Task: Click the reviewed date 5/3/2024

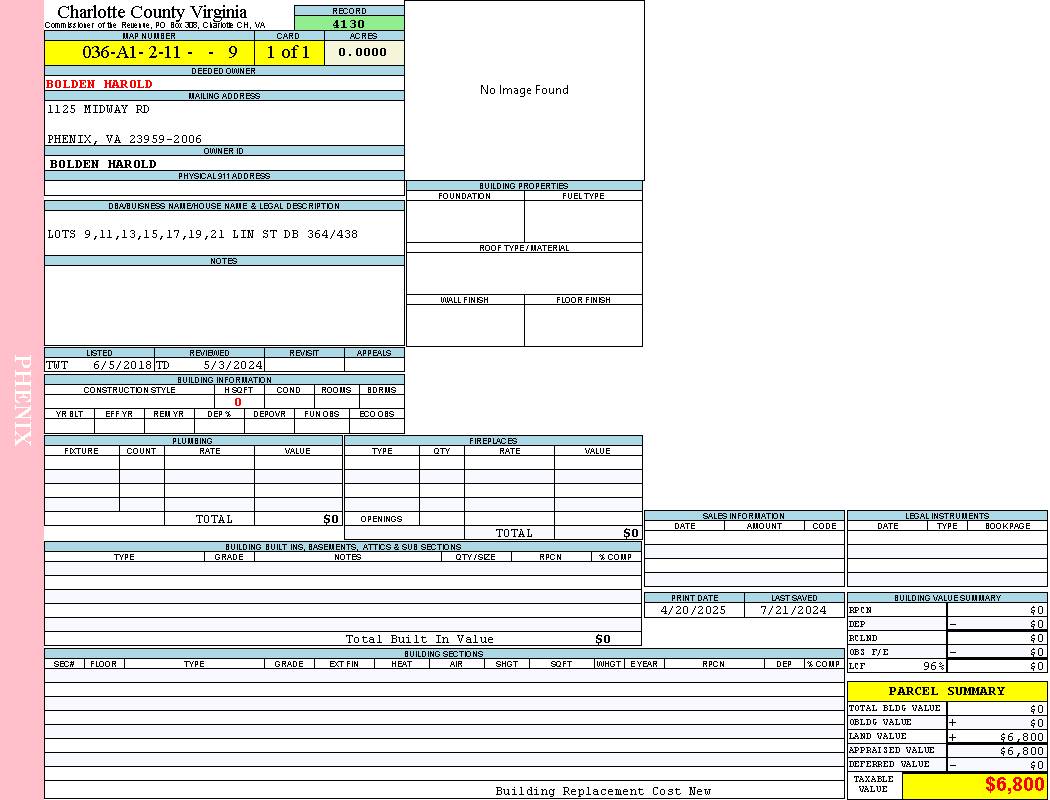Action: tap(232, 365)
